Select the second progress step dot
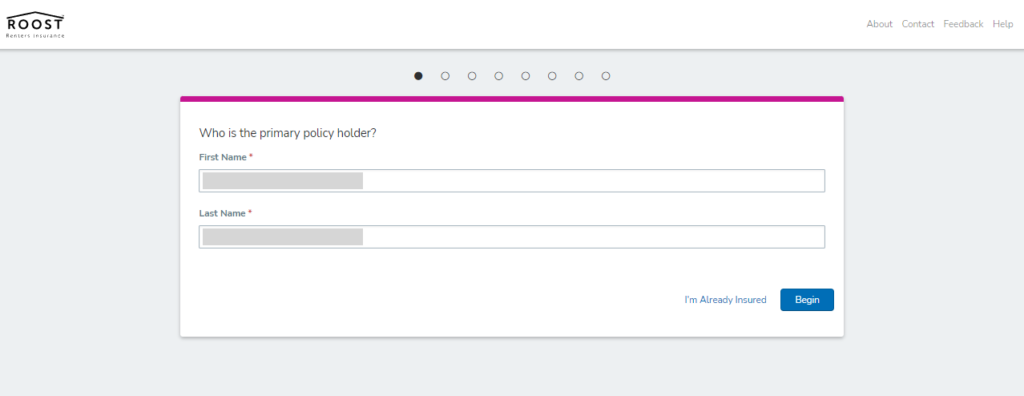 (445, 76)
